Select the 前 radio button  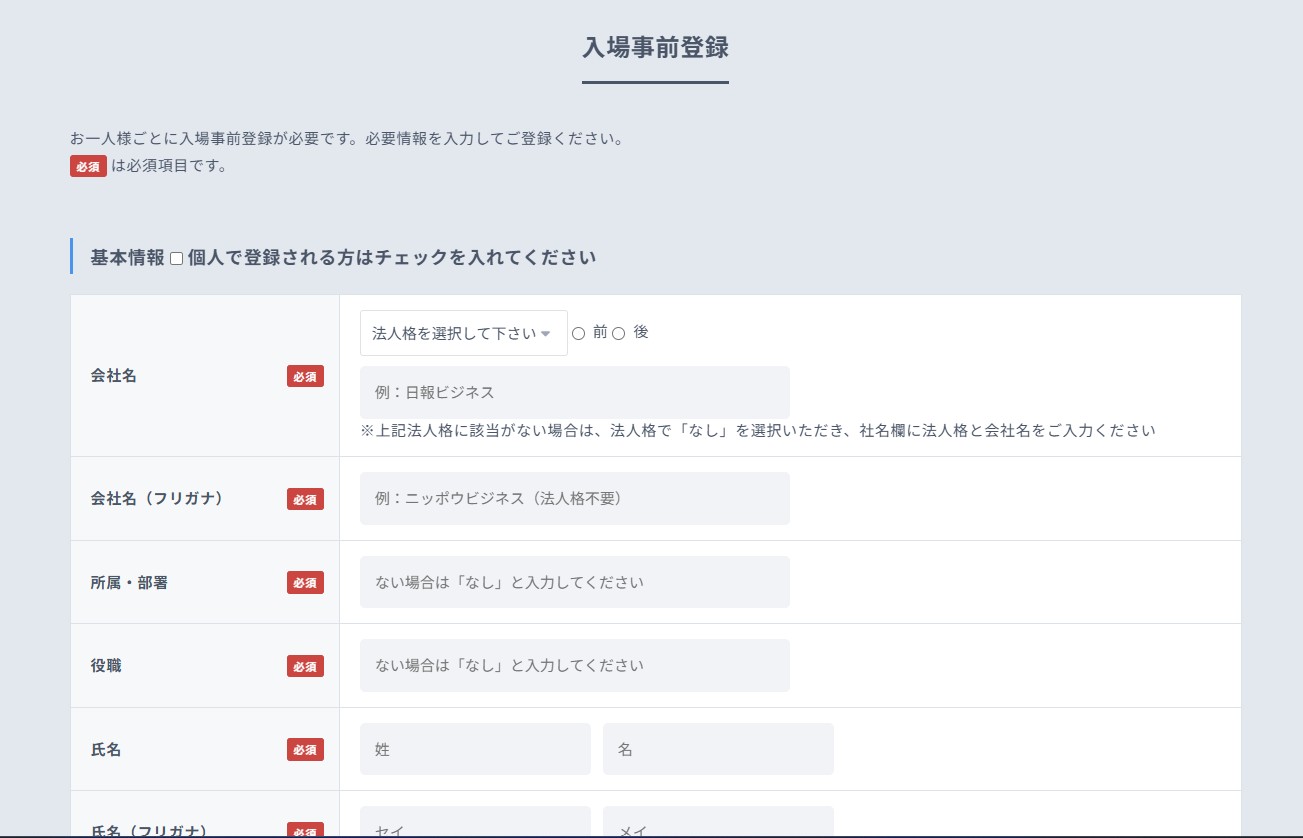click(x=578, y=334)
